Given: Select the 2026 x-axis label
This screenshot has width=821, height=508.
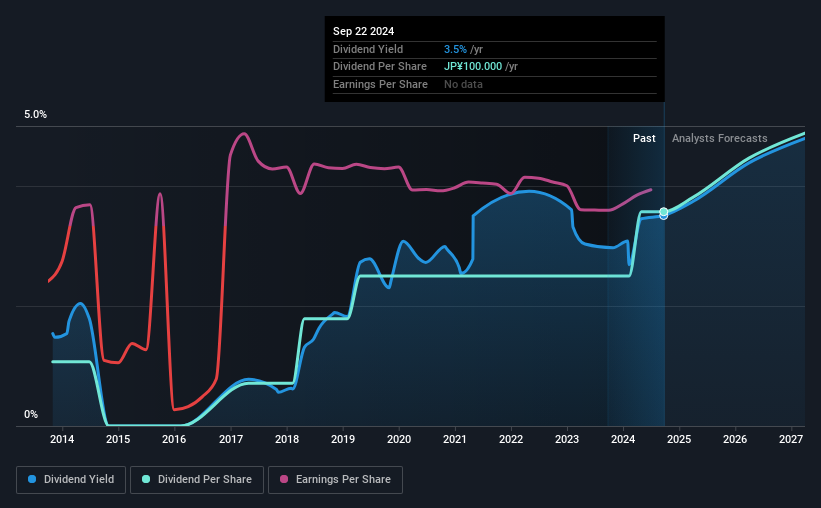Looking at the screenshot, I should (x=735, y=439).
